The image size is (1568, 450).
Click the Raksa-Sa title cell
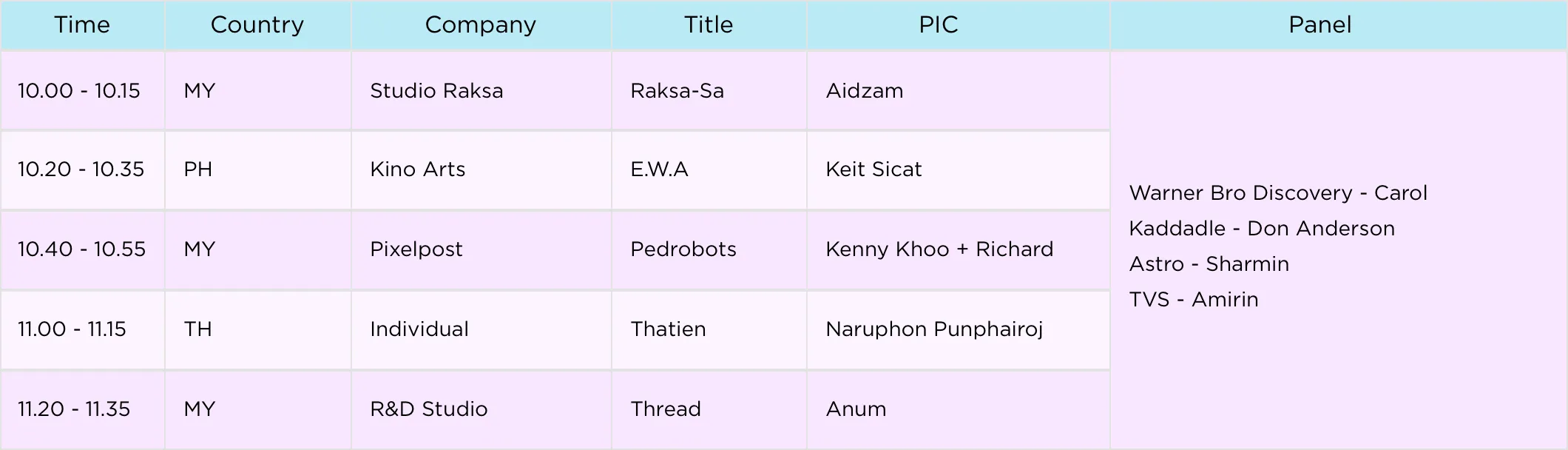coord(677,91)
